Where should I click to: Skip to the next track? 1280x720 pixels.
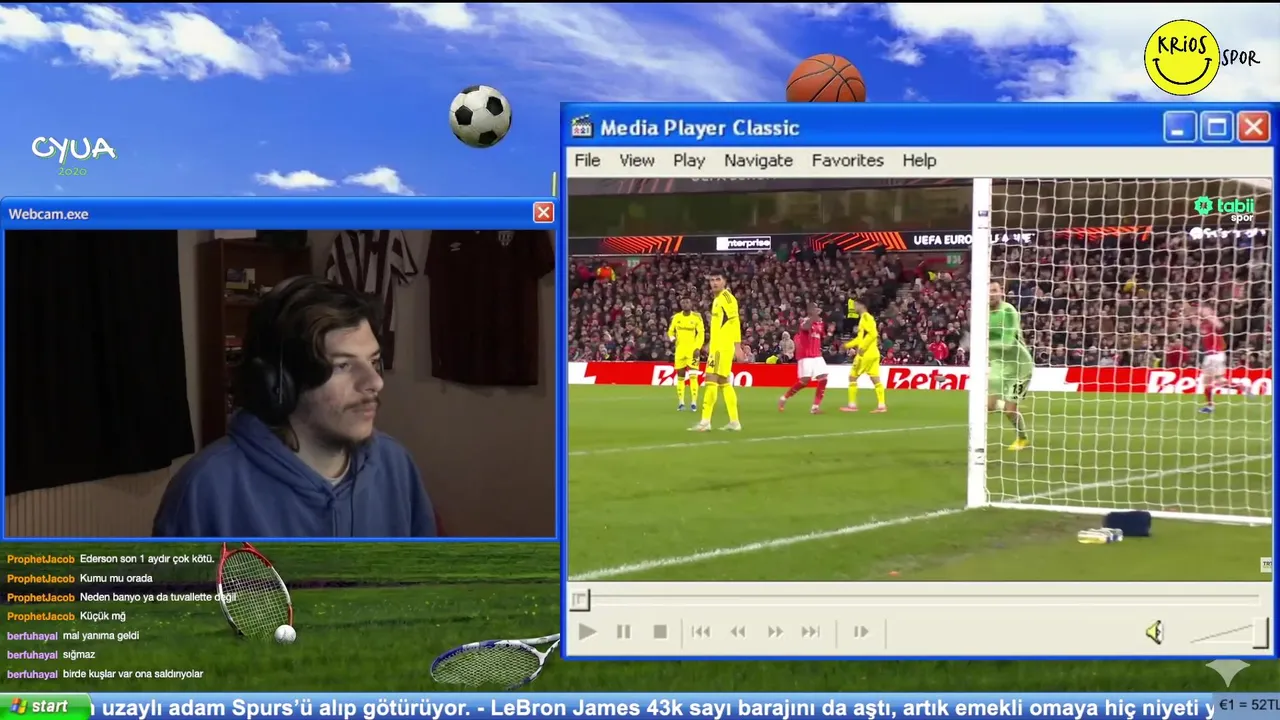[x=811, y=632]
